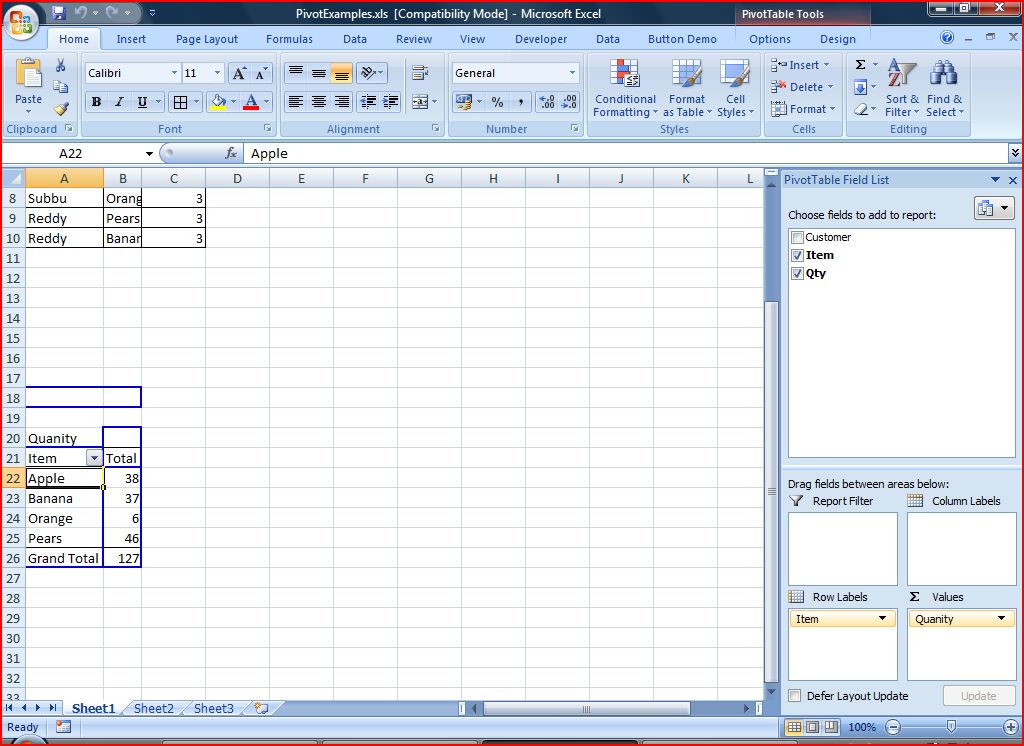Open Format as Table gallery

click(x=687, y=88)
